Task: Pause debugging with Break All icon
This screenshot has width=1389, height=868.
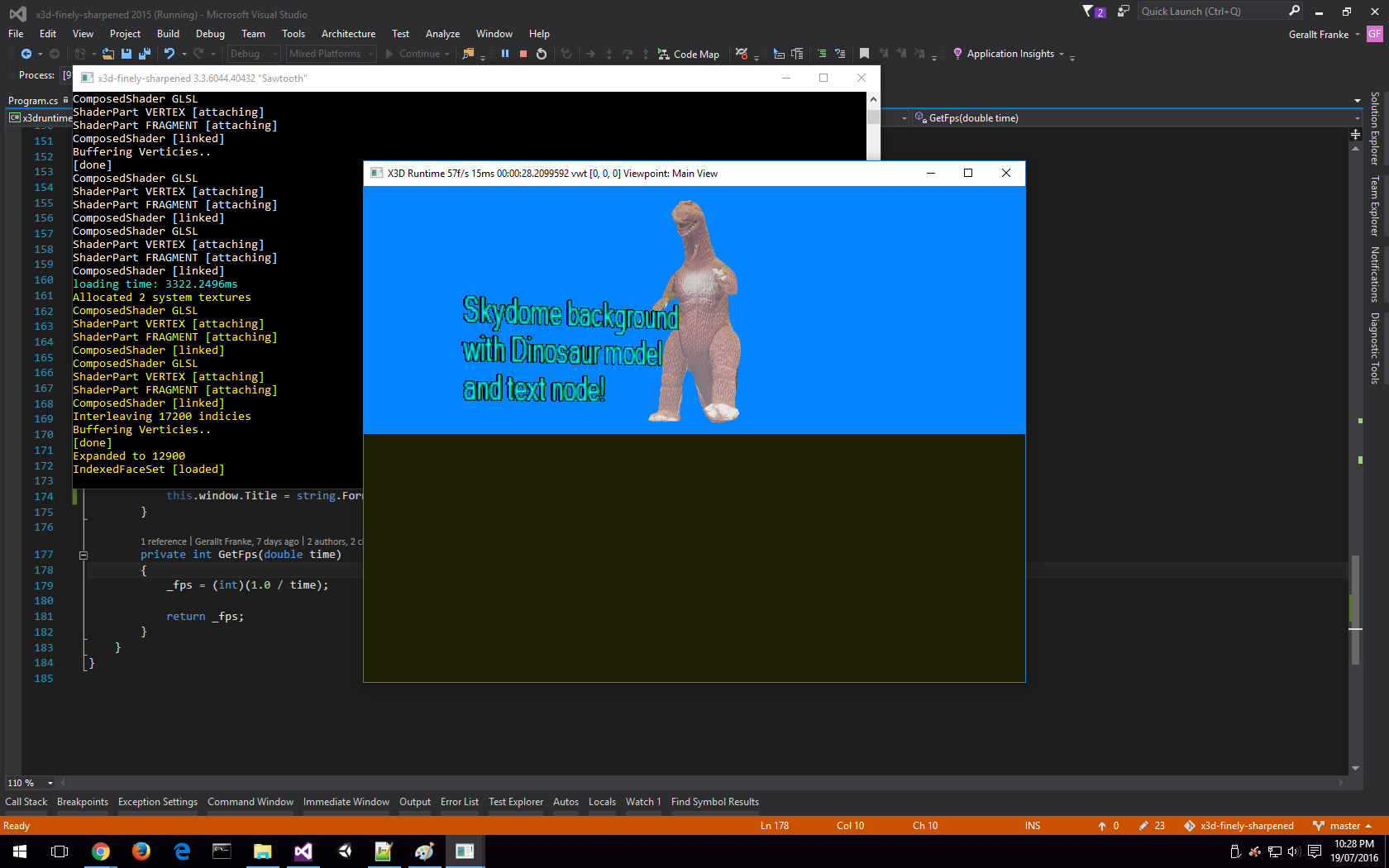Action: point(505,54)
